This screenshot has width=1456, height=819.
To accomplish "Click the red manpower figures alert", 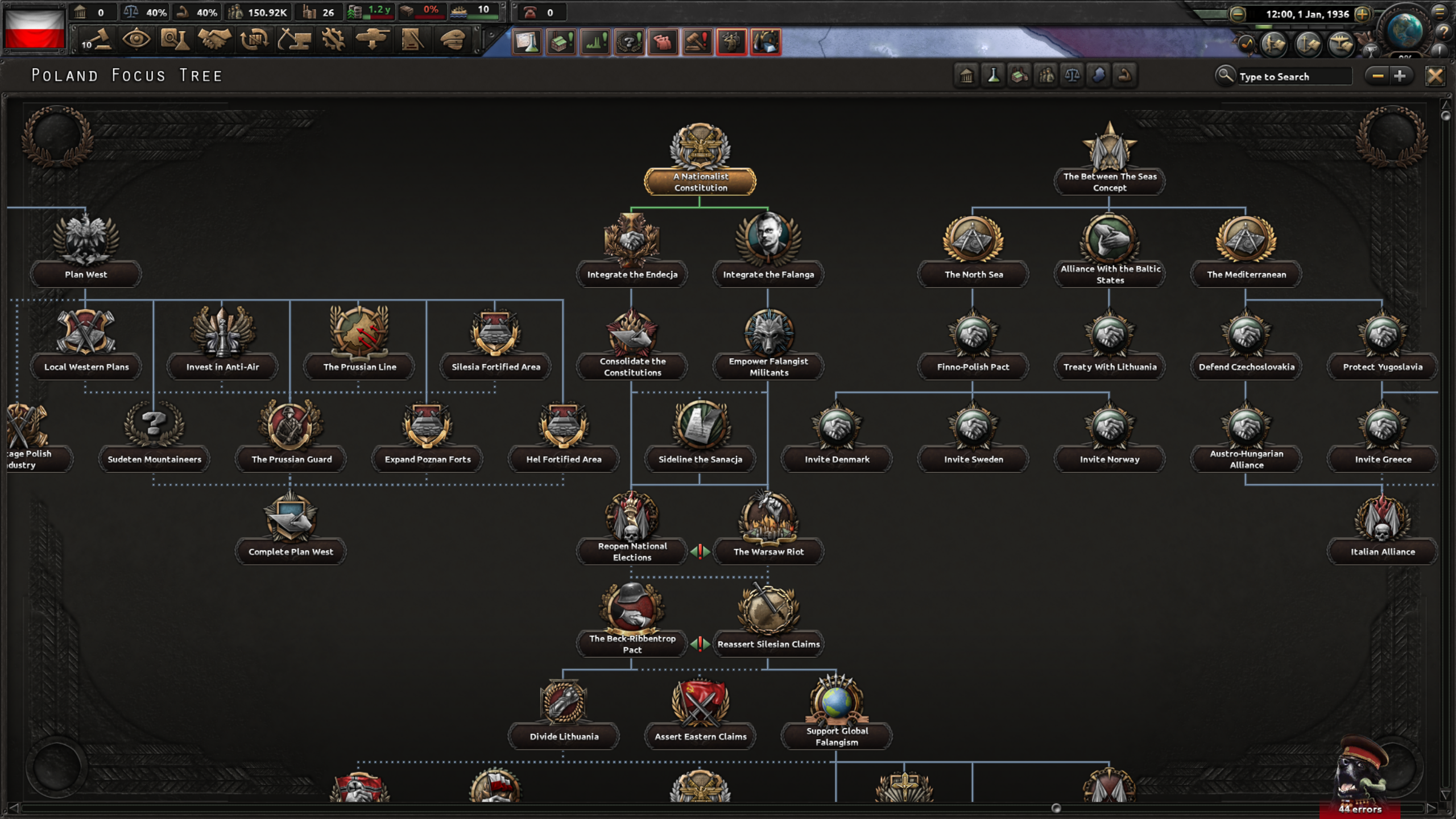I will point(663,42).
